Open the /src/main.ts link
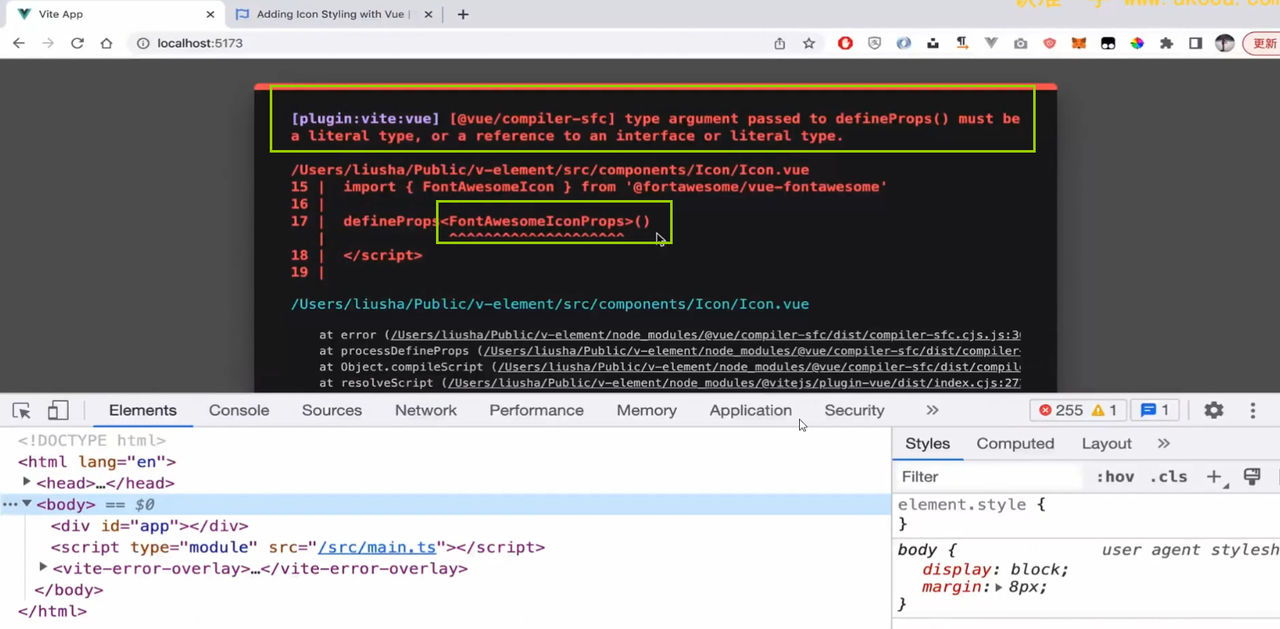Screen dimensions: 1280x629 click(377, 547)
